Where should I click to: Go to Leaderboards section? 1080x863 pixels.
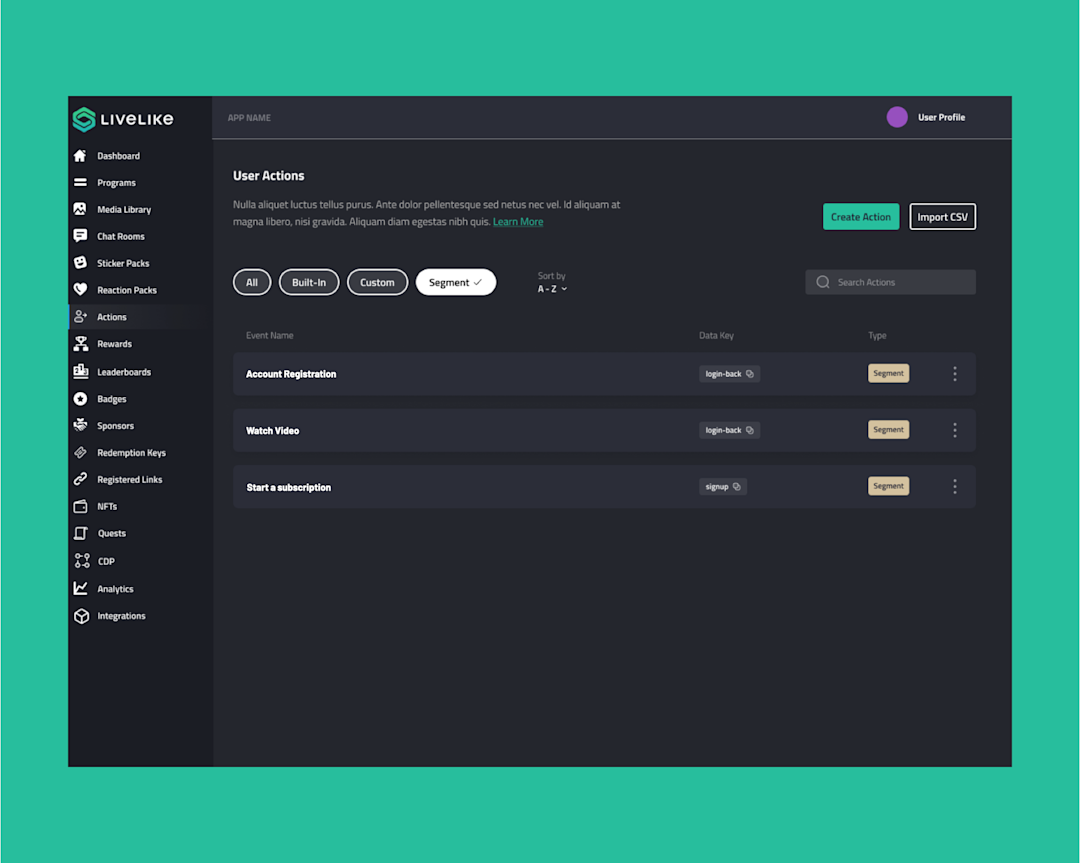(124, 372)
